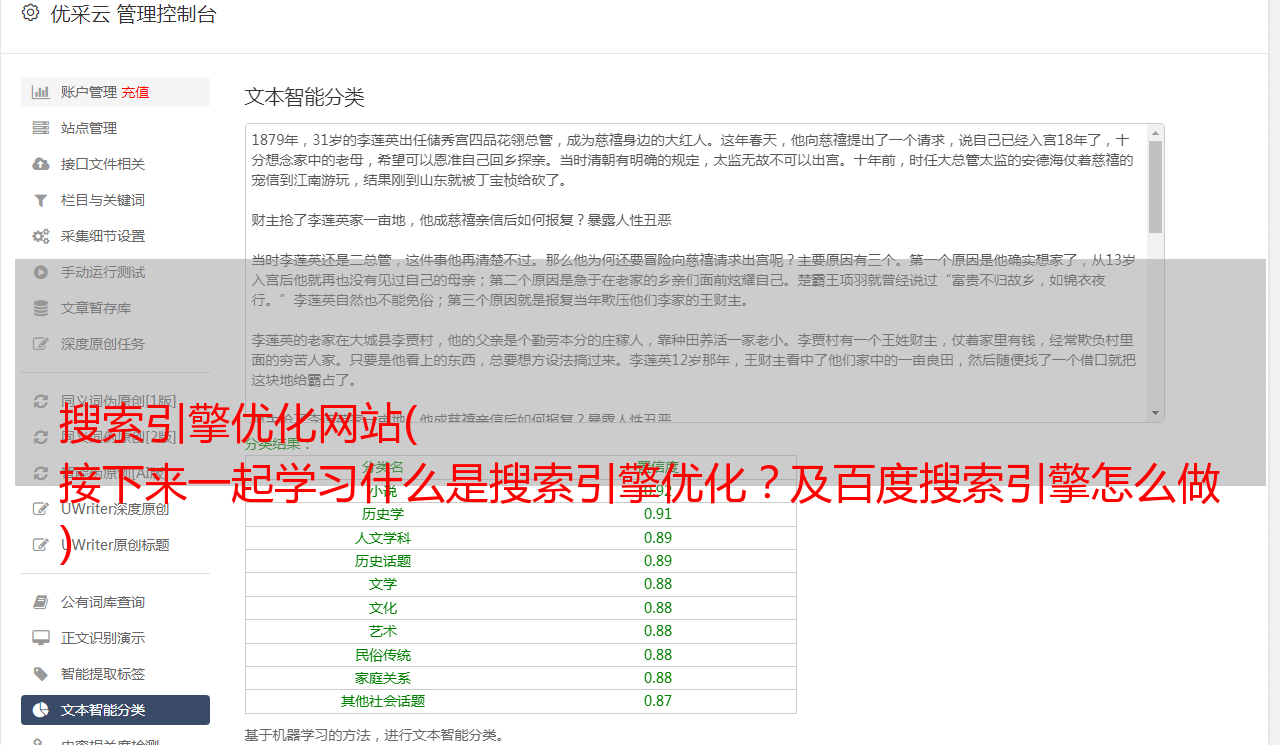Click the pie chart icon for 文本智能分类

41,710
